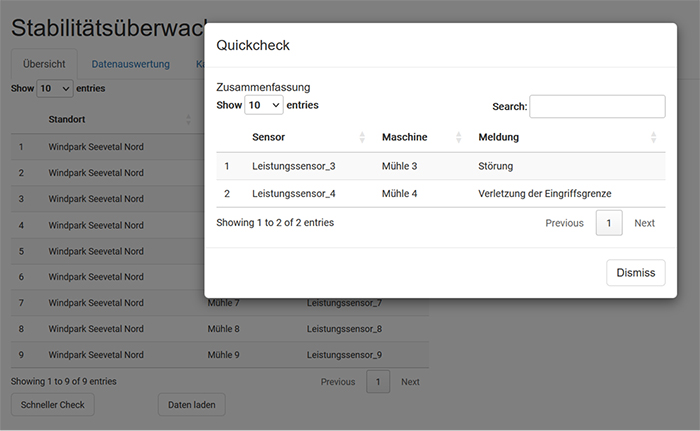Switch to the Übersicht tab
This screenshot has height=431, width=700.
(x=44, y=64)
